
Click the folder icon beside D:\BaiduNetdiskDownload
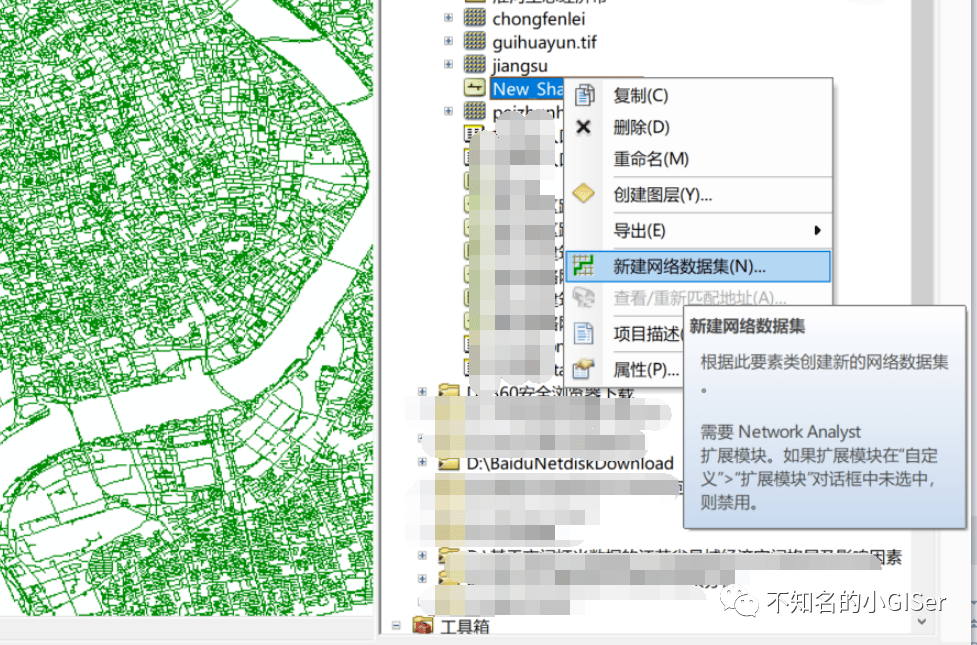point(447,463)
